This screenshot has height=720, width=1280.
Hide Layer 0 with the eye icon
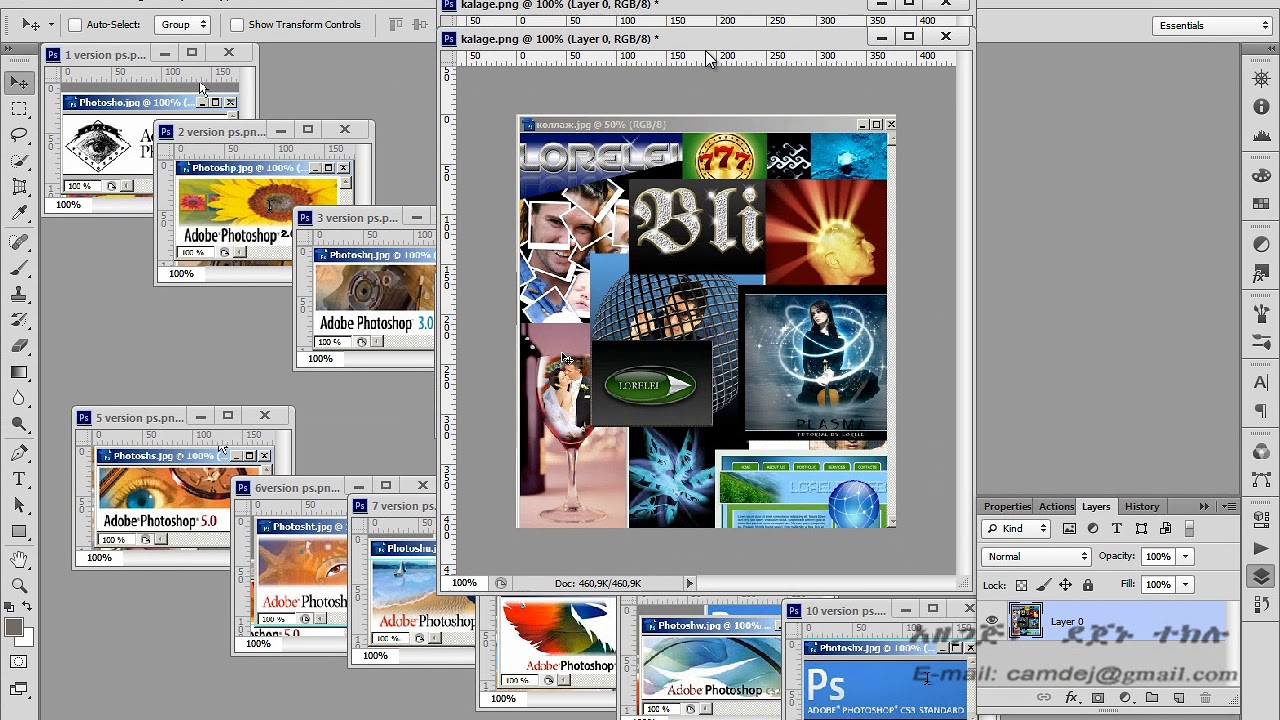(992, 621)
